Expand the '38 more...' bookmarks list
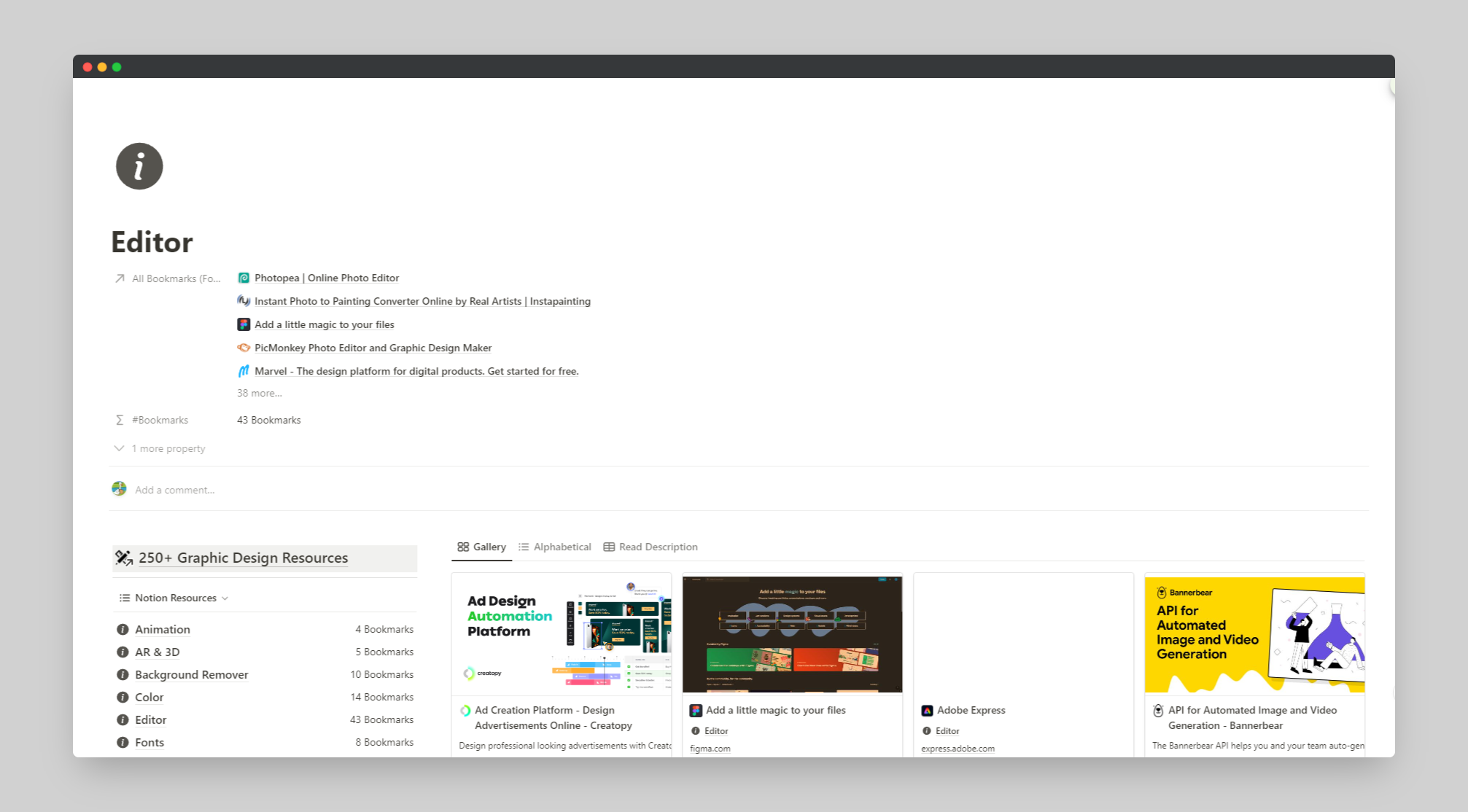1468x812 pixels. point(259,393)
